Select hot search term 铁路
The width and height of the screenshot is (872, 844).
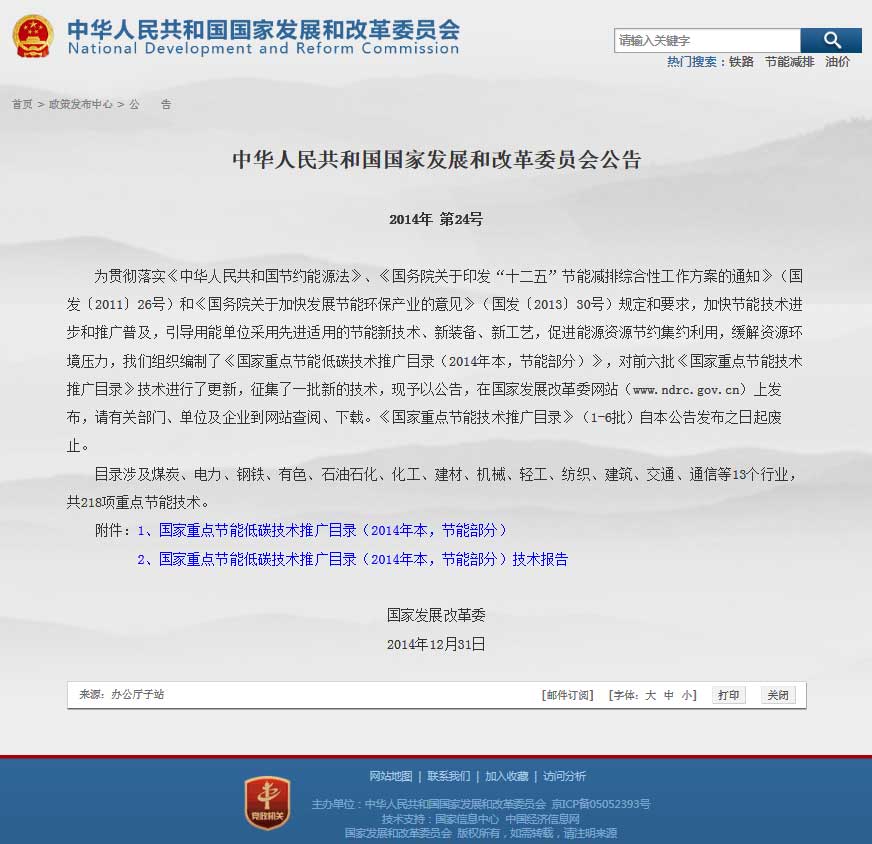click(x=741, y=62)
